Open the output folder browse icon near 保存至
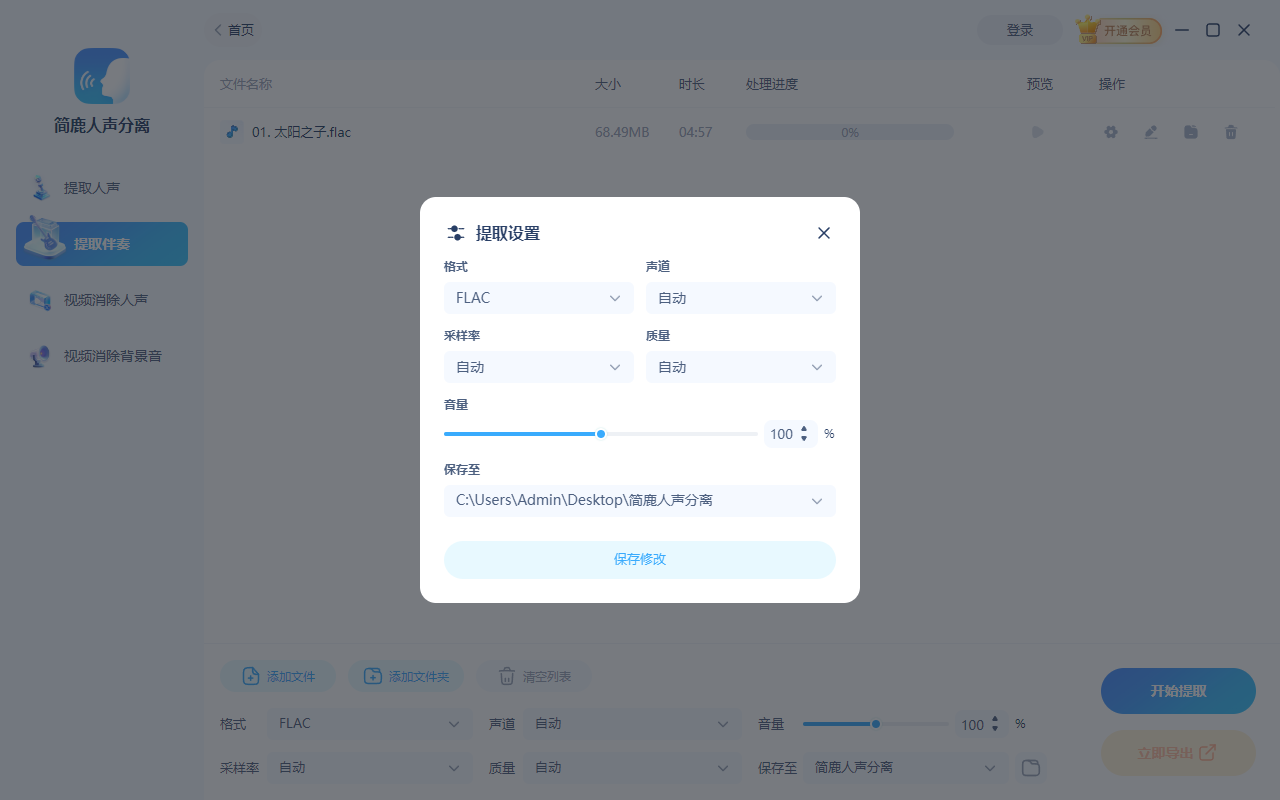1280x800 pixels. 1031,767
